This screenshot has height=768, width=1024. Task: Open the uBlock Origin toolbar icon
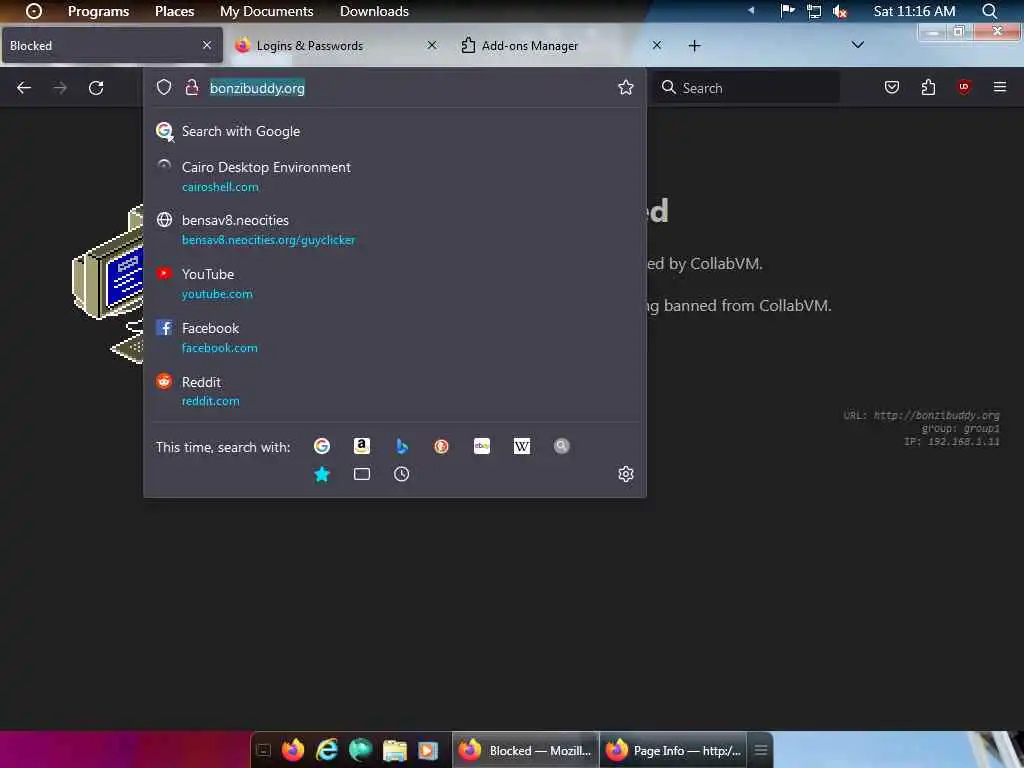pyautogui.click(x=964, y=88)
